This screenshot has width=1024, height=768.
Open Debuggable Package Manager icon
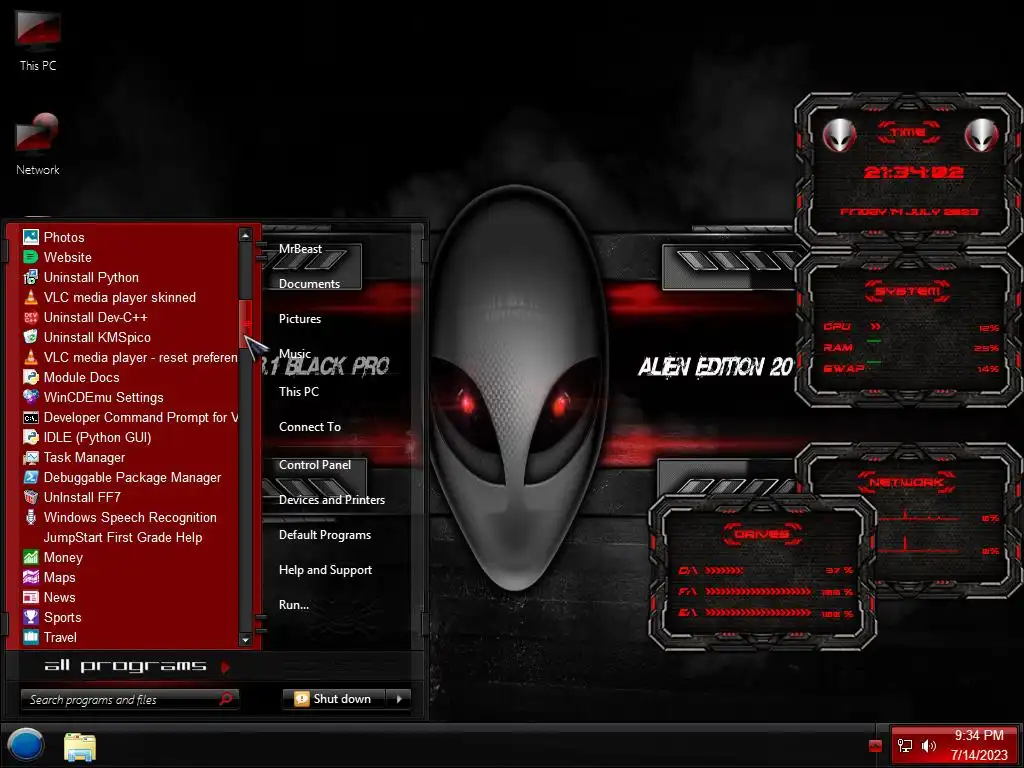click(x=31, y=477)
